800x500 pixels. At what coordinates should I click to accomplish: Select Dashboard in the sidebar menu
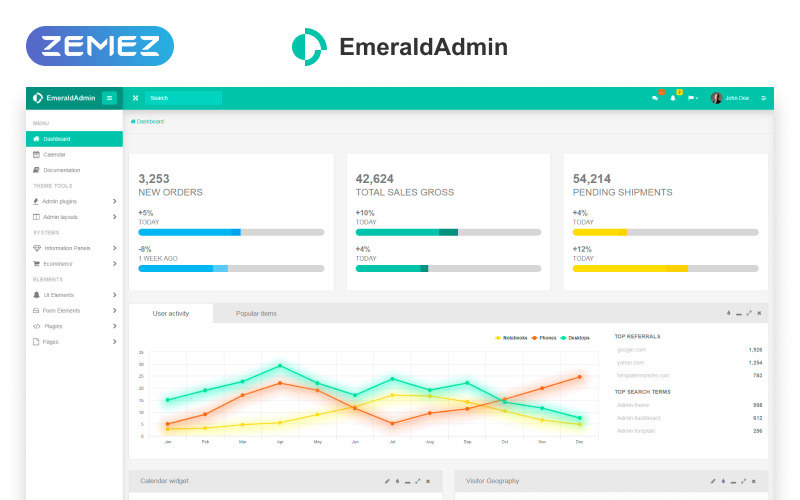pyautogui.click(x=74, y=139)
